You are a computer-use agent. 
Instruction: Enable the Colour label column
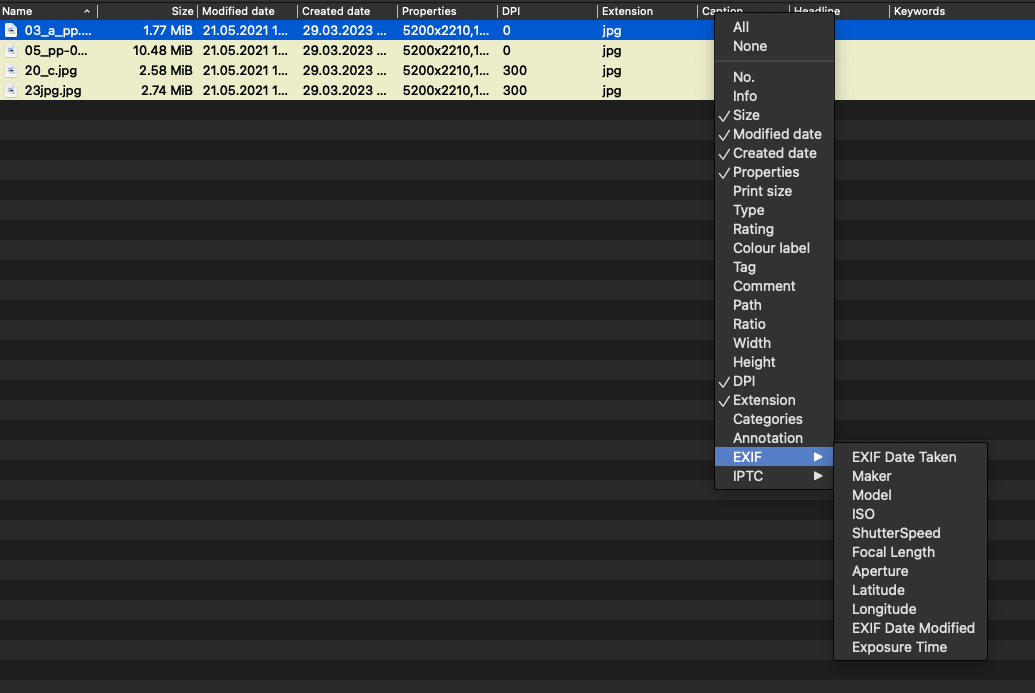[771, 248]
